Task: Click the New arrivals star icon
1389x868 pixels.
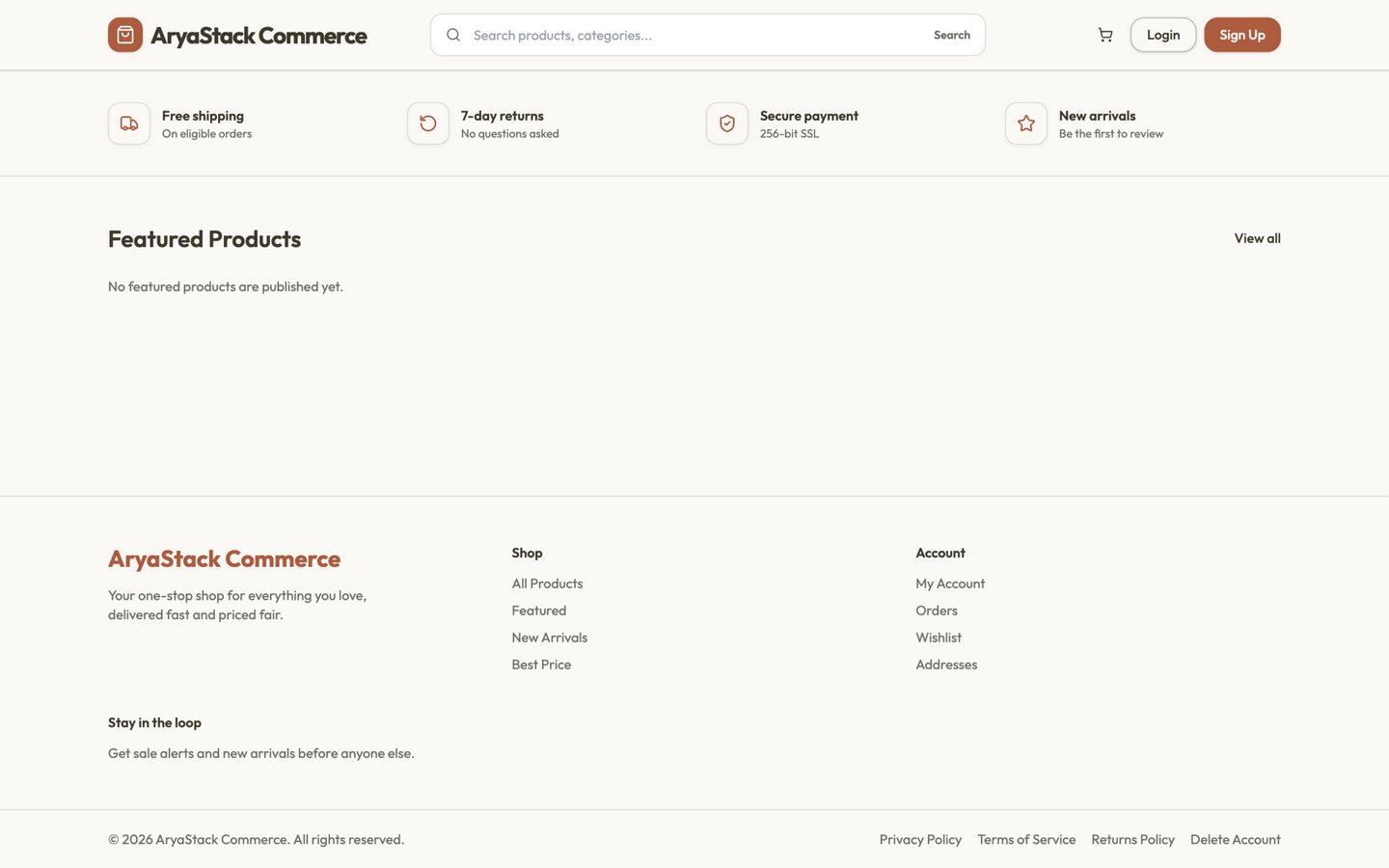Action: click(x=1026, y=123)
